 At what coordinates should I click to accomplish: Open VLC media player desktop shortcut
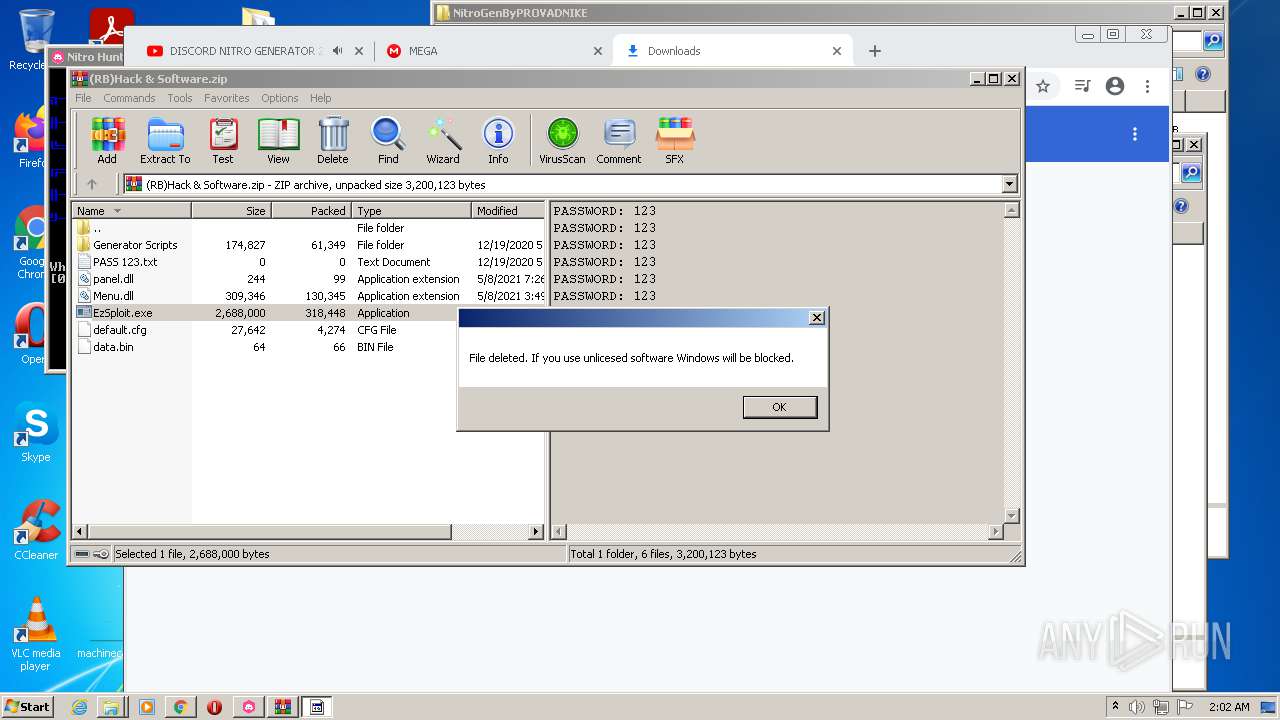(x=35, y=634)
